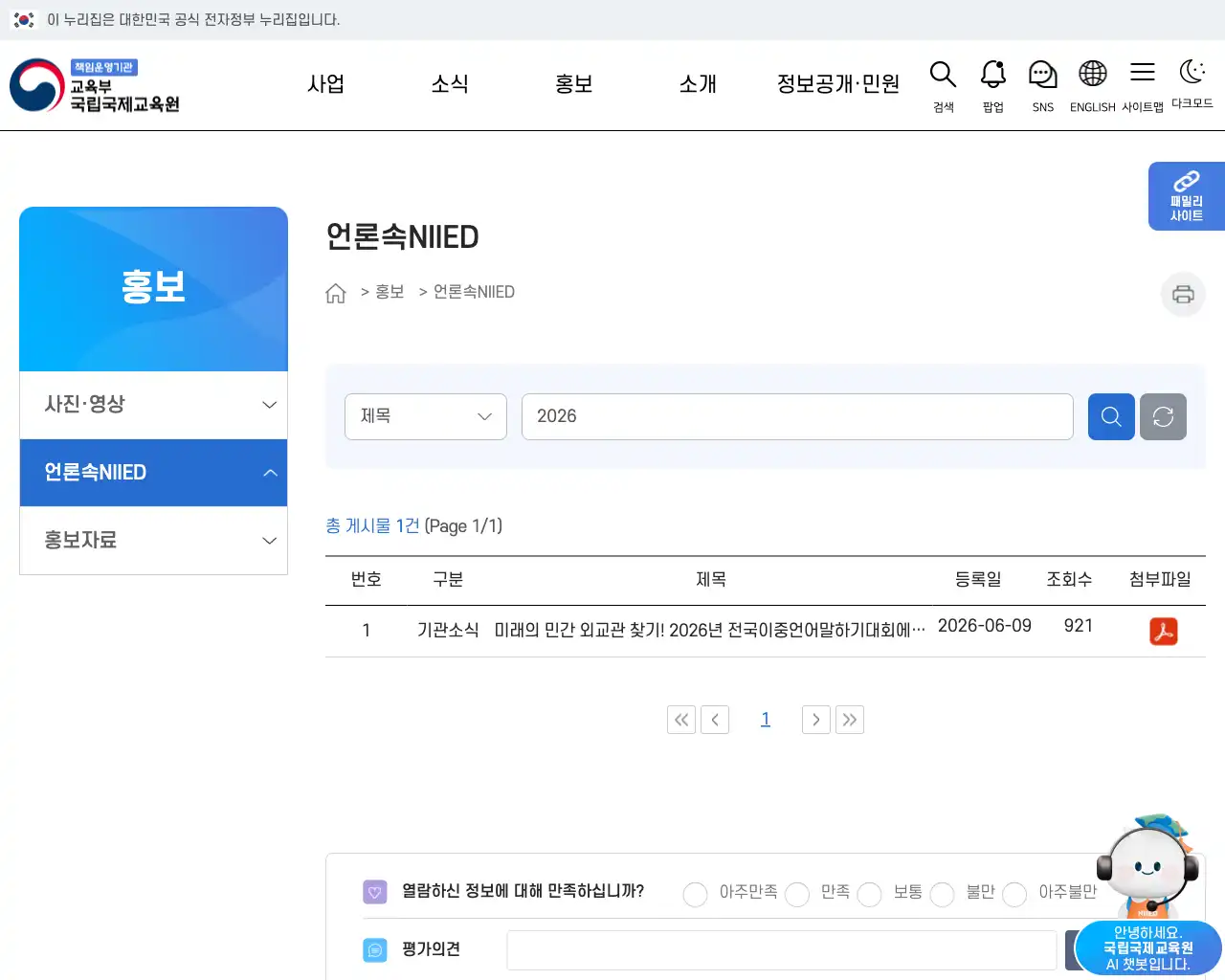Open article 미래의 민간 외교관 찾기
The height and width of the screenshot is (980, 1225).
709,630
